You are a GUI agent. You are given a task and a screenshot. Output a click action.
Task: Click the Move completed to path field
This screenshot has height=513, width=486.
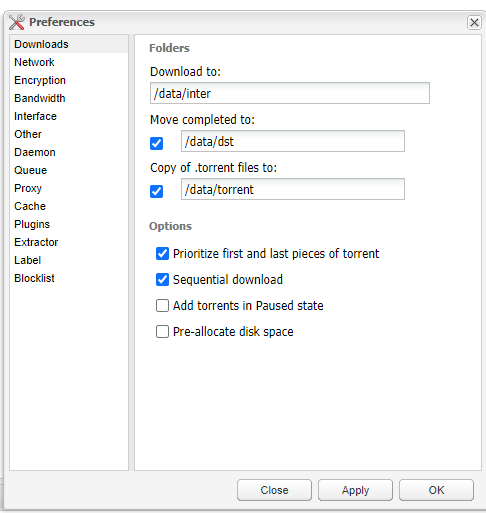pos(293,141)
